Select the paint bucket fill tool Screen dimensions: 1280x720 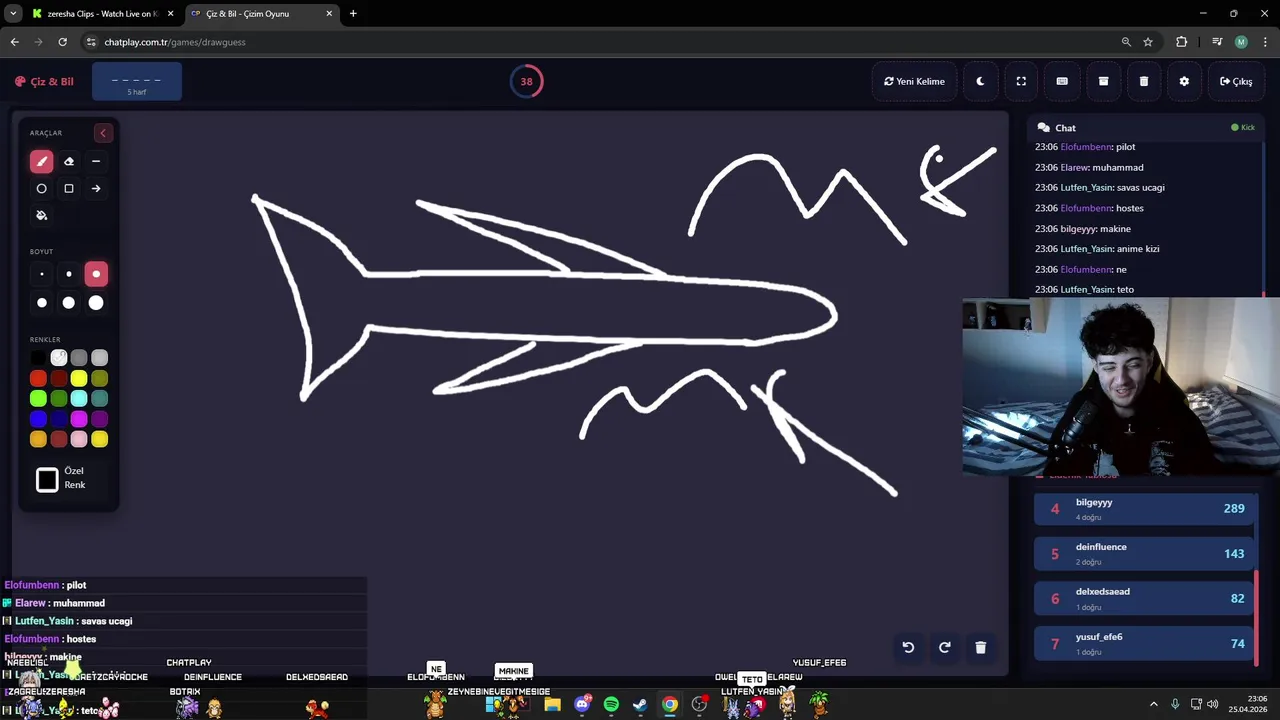pyautogui.click(x=41, y=215)
